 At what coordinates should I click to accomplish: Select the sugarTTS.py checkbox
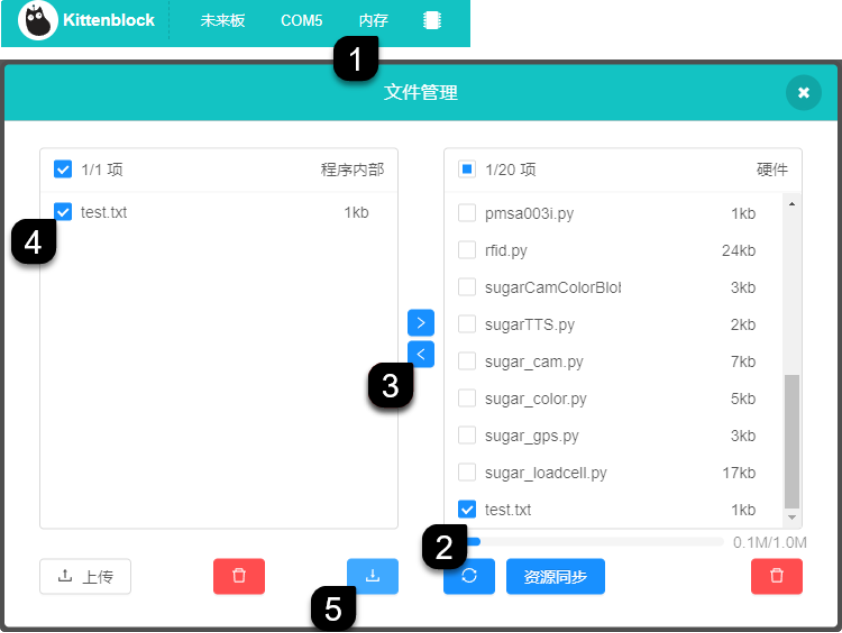467,324
